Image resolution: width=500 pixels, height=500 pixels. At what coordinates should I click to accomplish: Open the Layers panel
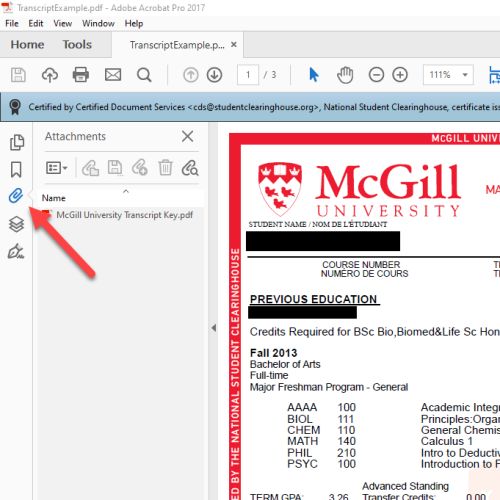16,224
